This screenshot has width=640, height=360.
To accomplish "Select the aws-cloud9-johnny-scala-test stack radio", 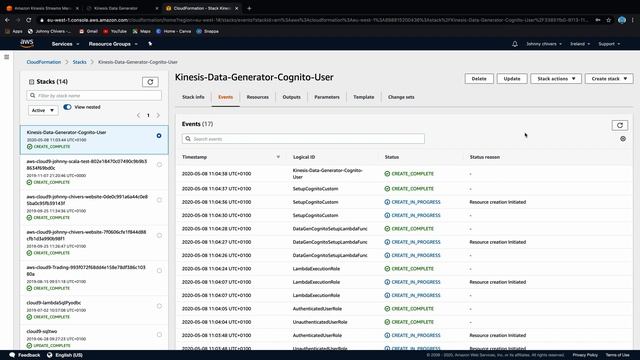I will 159,165.
